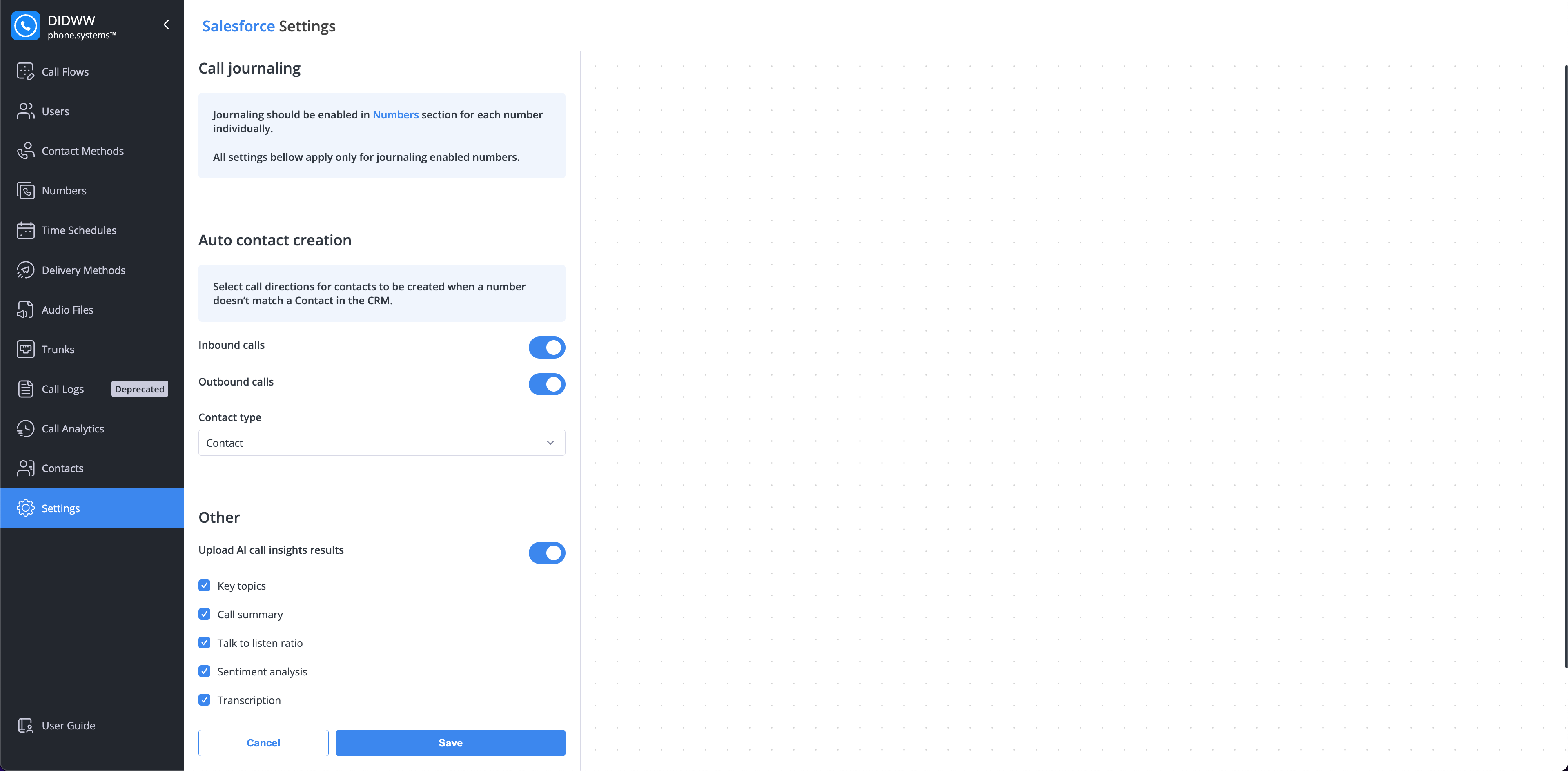Select the Time Schedules calendar icon

coord(26,230)
